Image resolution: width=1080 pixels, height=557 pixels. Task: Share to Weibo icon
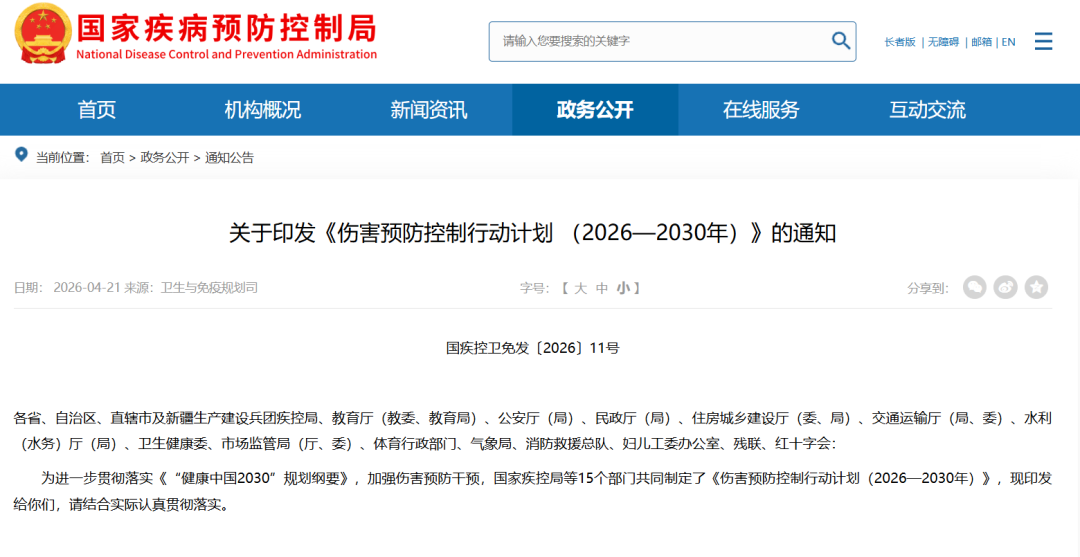pos(1006,287)
